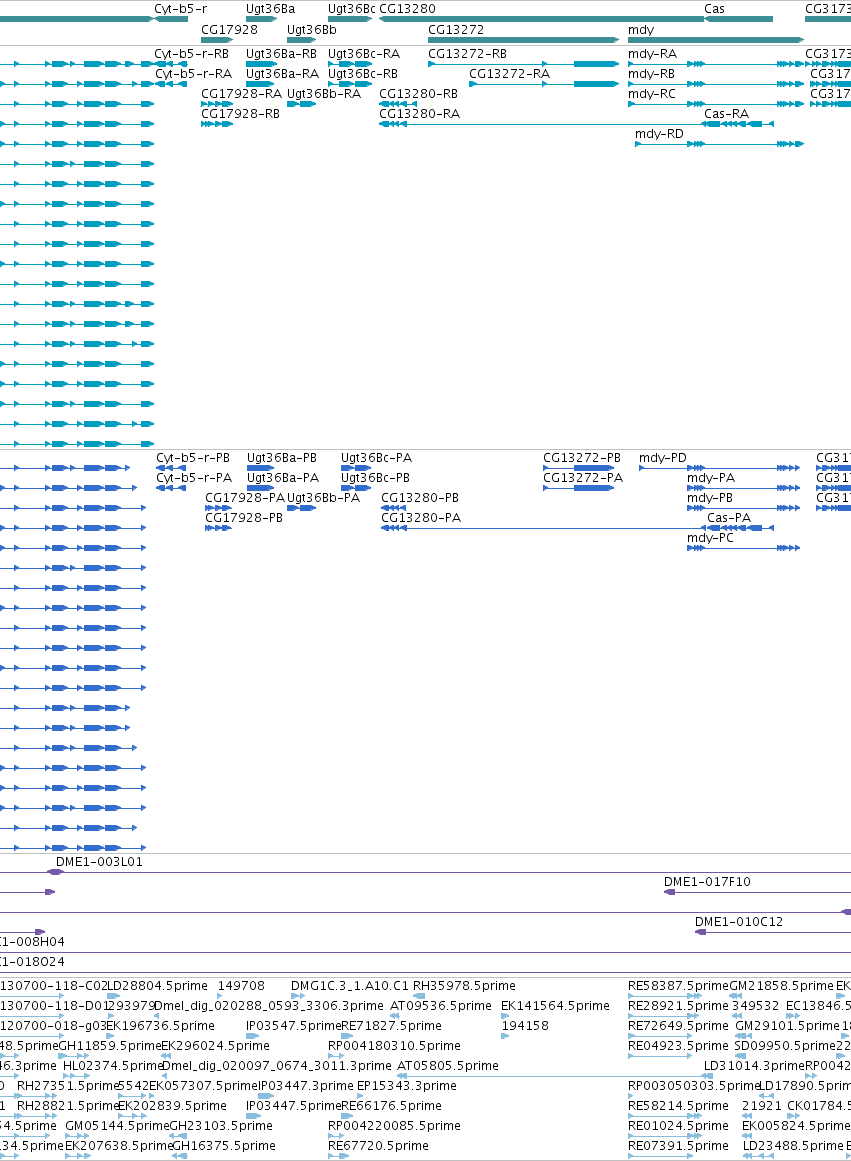This screenshot has width=851, height=1161.
Task: Click EST RH35978.5prime
Action: [464, 986]
